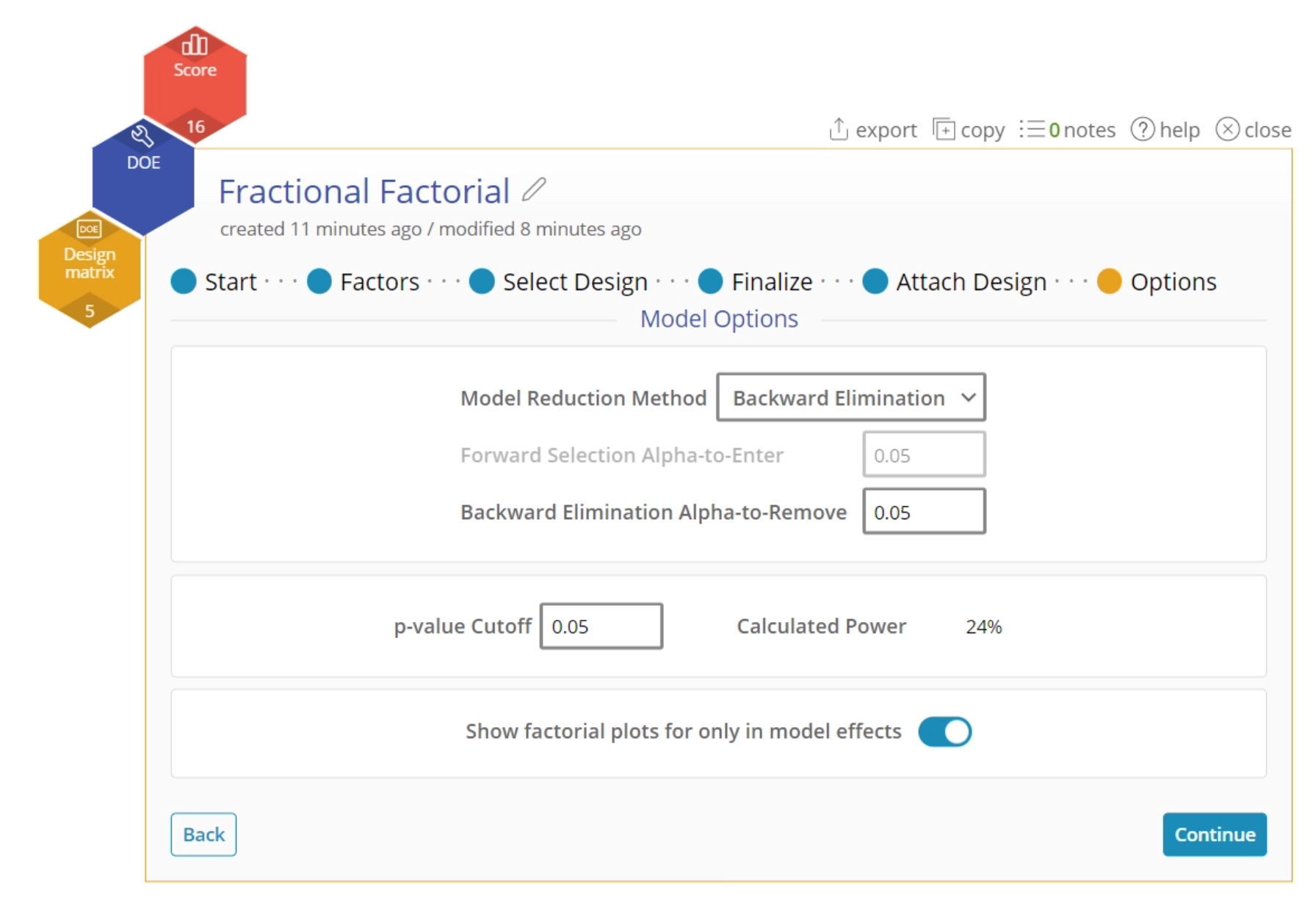Image resolution: width=1316 pixels, height=907 pixels.
Task: Click the Backward Elimination Alpha-to-Remove field
Action: pos(924,512)
